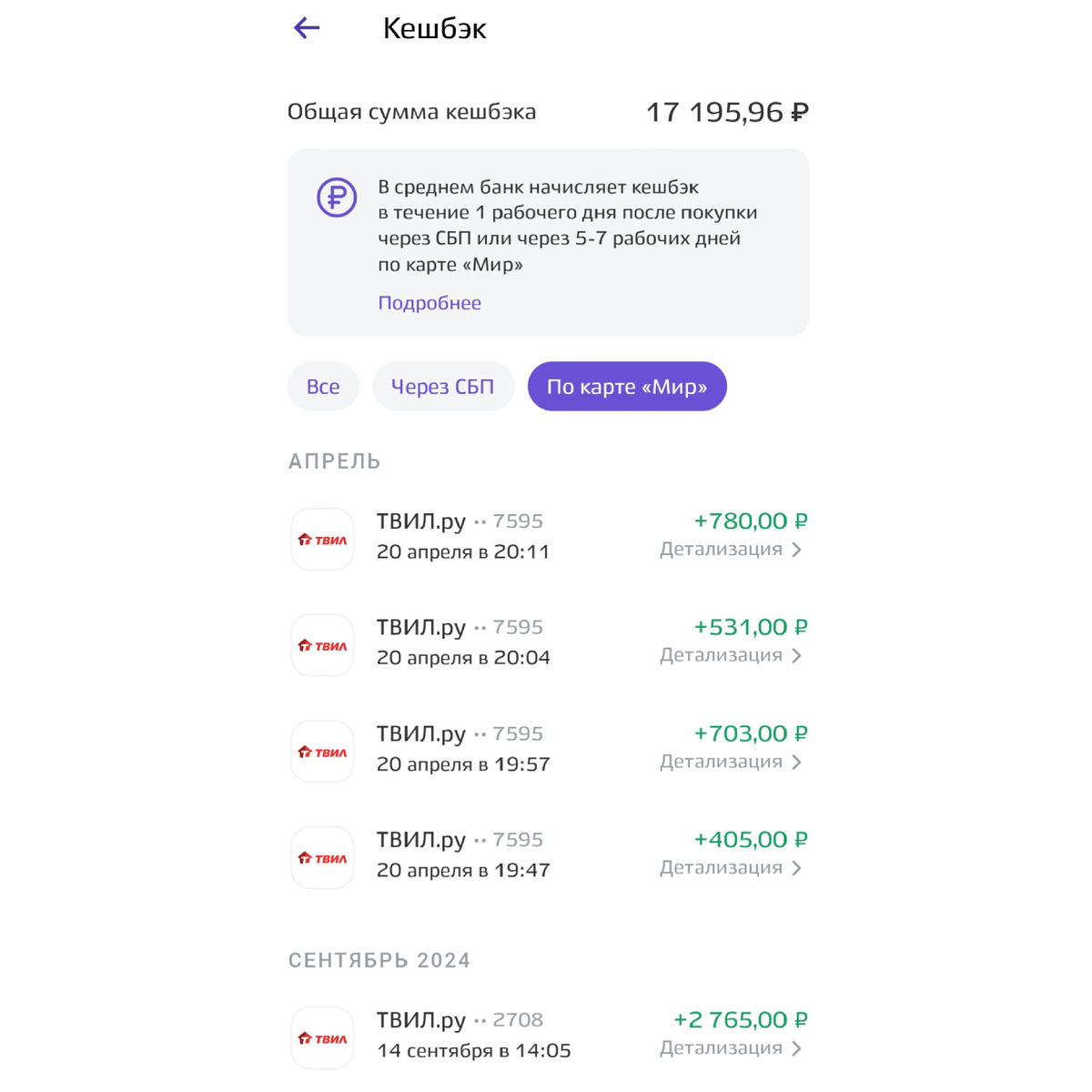Click the +780,00 ₽ cashback amount
Image resolution: width=1092 pixels, height=1092 pixels.
point(750,521)
